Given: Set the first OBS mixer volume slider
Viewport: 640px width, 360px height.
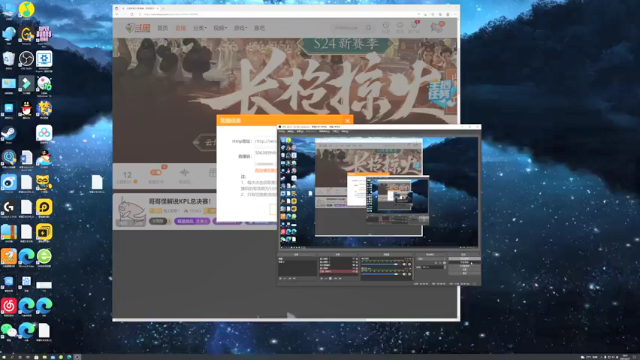Looking at the screenshot, I should (x=379, y=264).
